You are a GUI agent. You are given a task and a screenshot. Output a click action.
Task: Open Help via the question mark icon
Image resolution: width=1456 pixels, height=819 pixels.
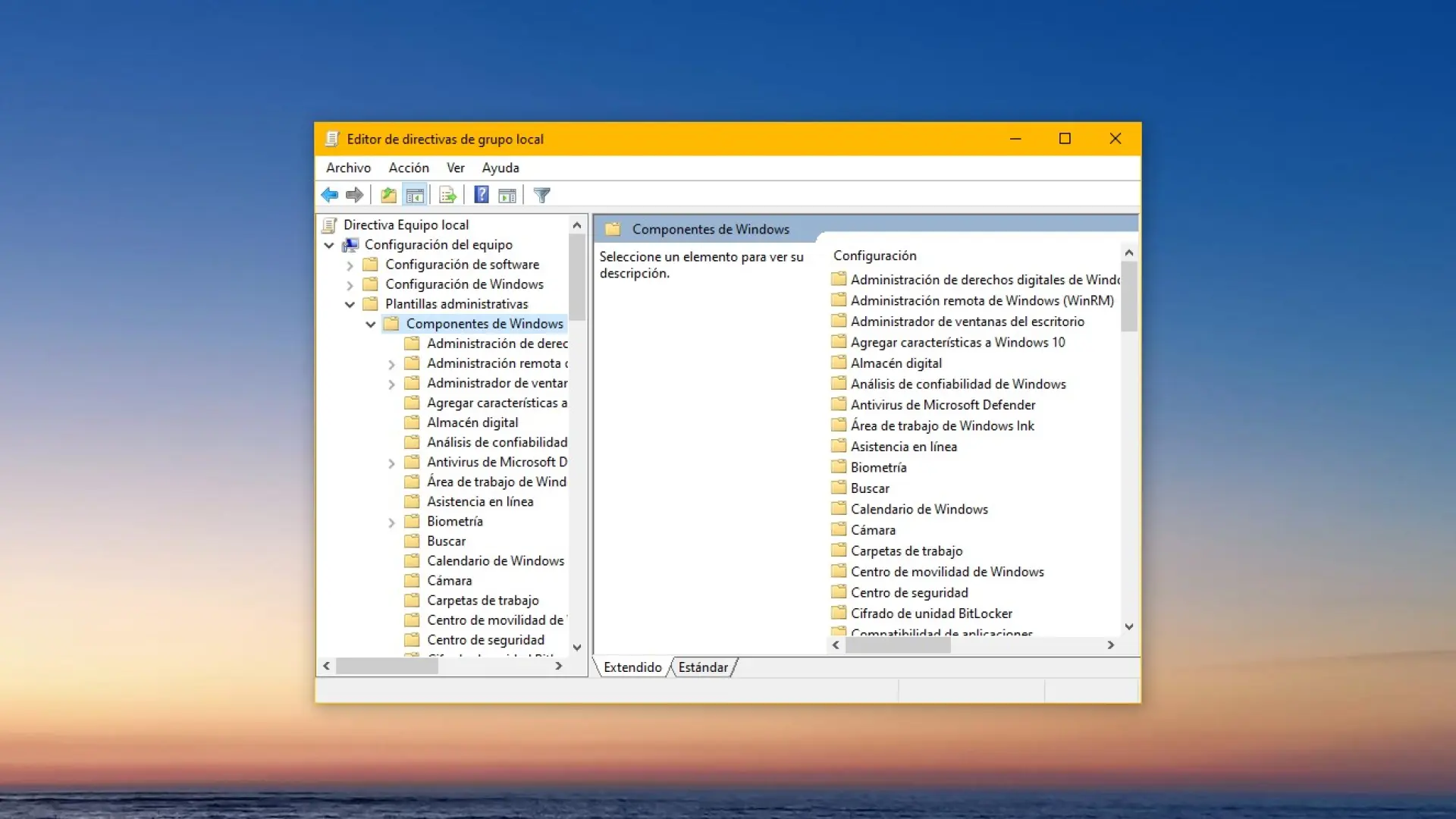[481, 195]
